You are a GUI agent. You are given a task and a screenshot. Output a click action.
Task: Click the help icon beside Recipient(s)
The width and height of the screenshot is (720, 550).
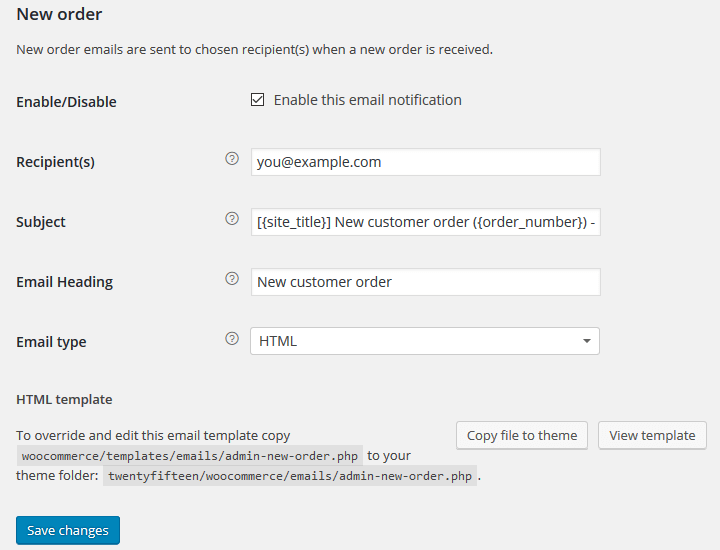pyautogui.click(x=232, y=158)
